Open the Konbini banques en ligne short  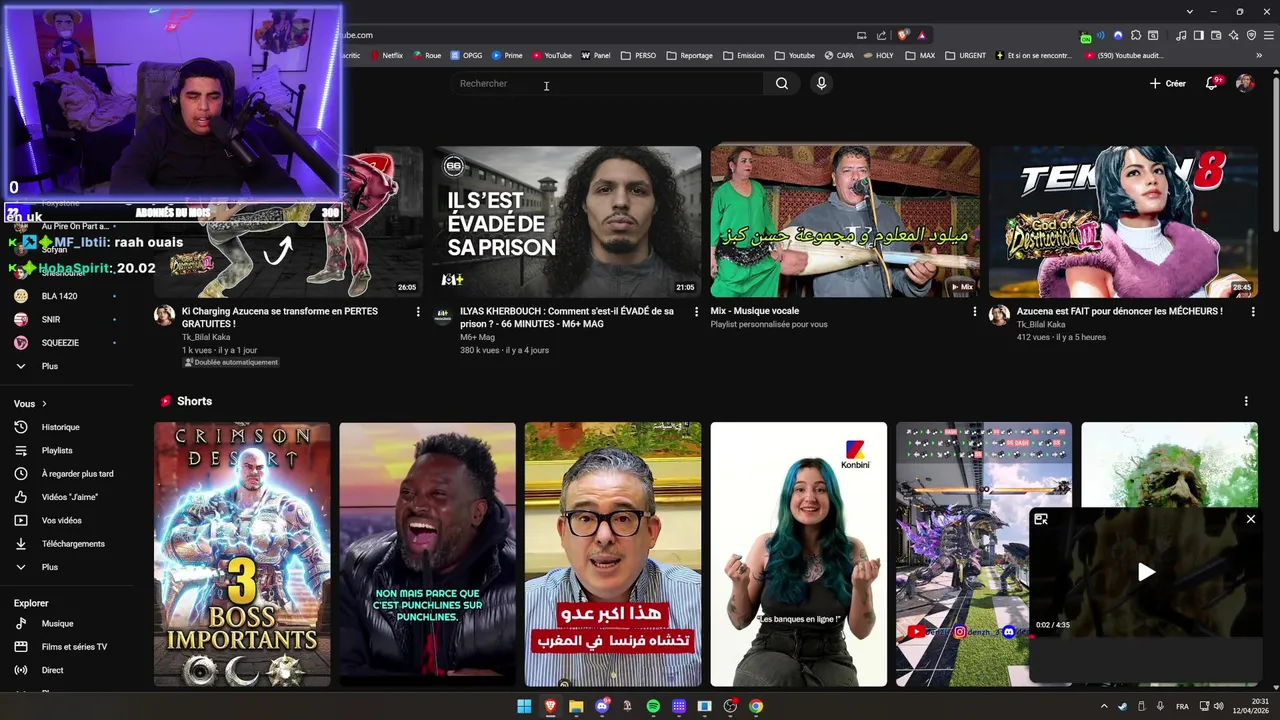[x=798, y=554]
